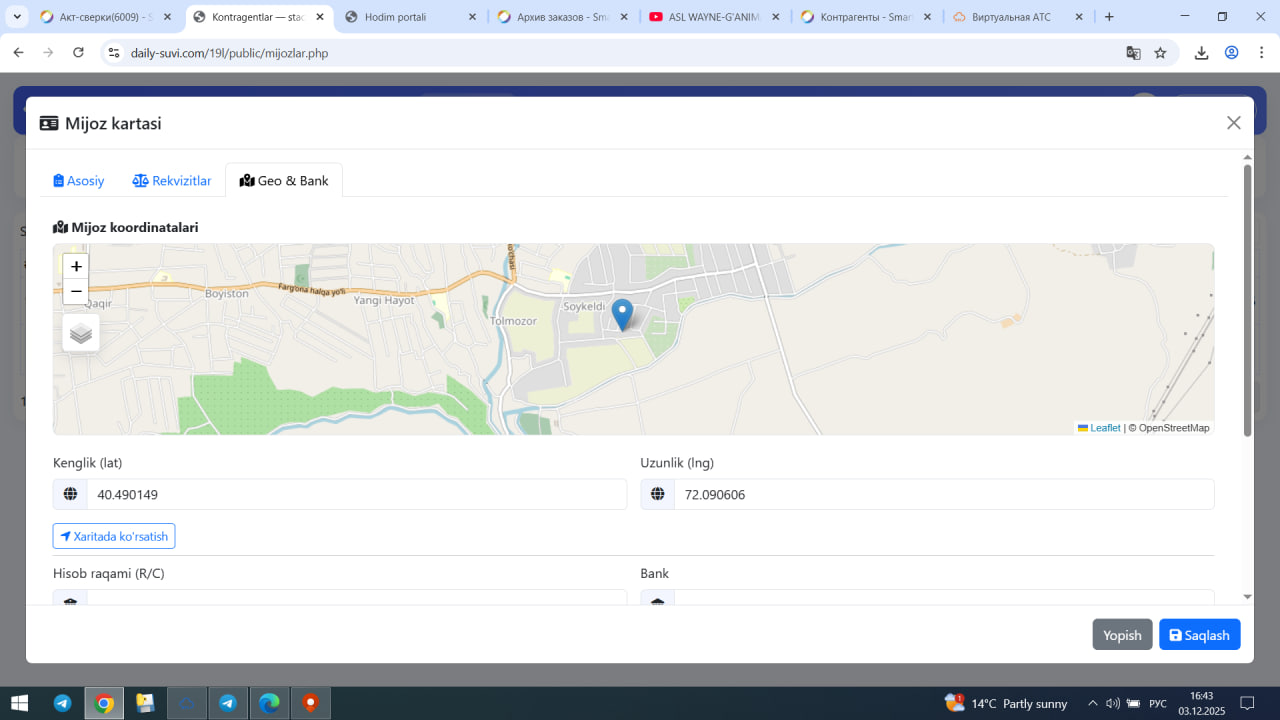This screenshot has width=1280, height=720.
Task: Open the volume control in the tray
Action: click(1113, 703)
